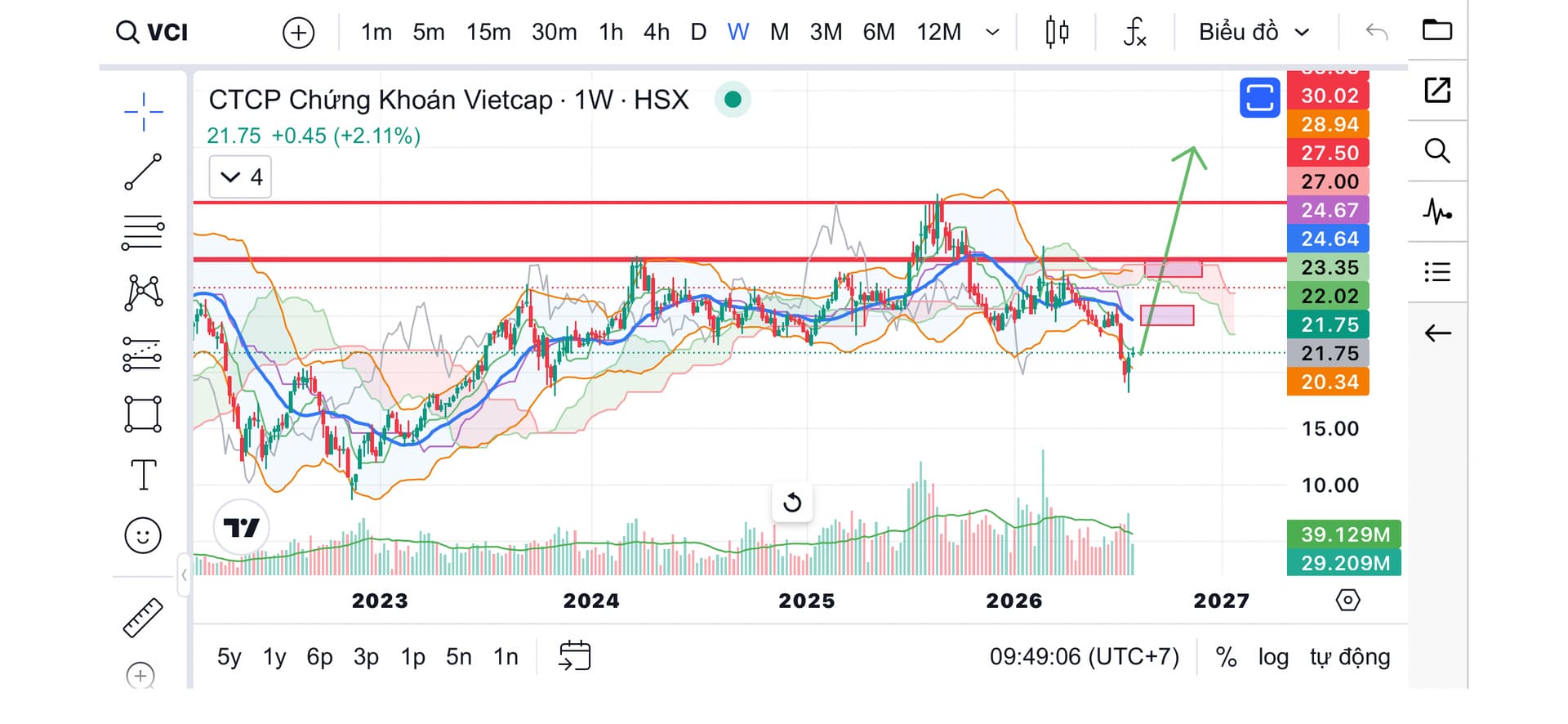Set the range to 1n
Viewport: 1568px width, 724px height.
coord(506,657)
